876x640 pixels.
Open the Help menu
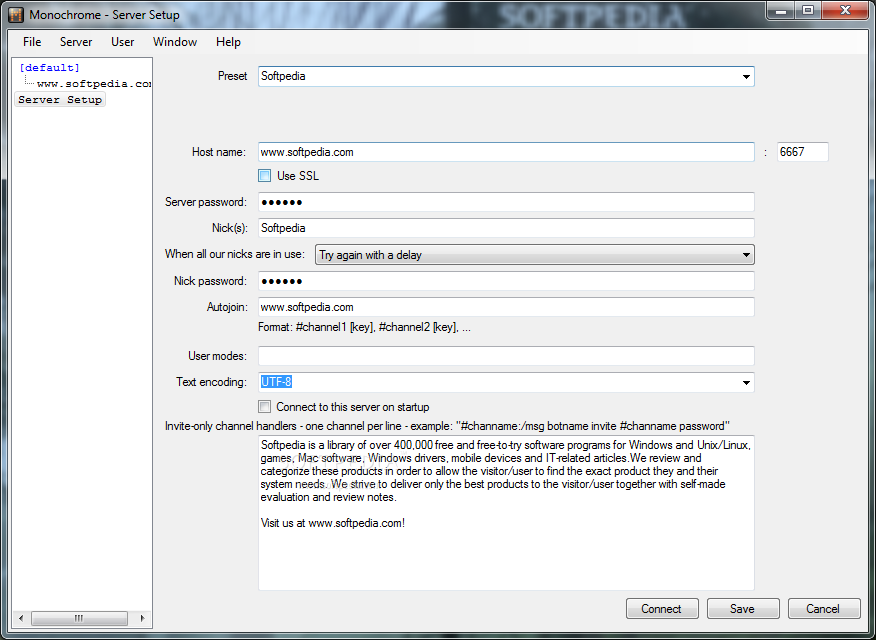coord(228,42)
